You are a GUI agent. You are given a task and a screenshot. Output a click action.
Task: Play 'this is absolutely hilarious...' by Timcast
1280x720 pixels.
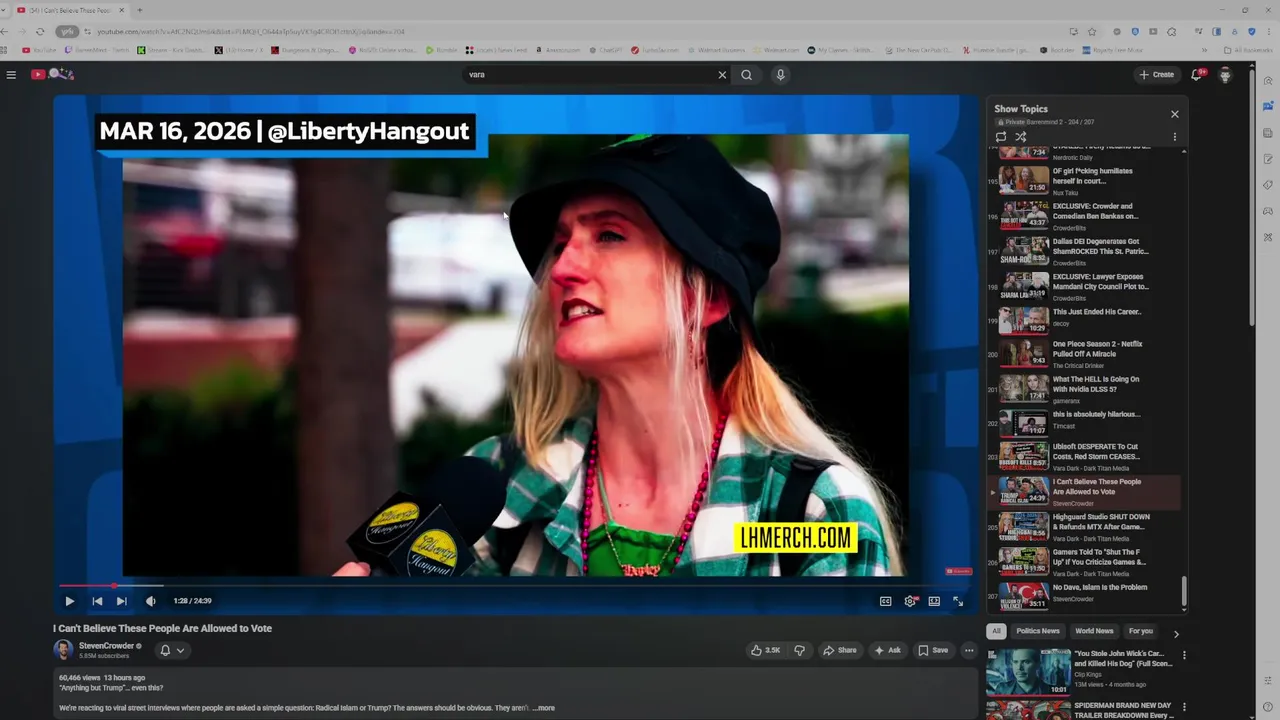tap(1084, 424)
